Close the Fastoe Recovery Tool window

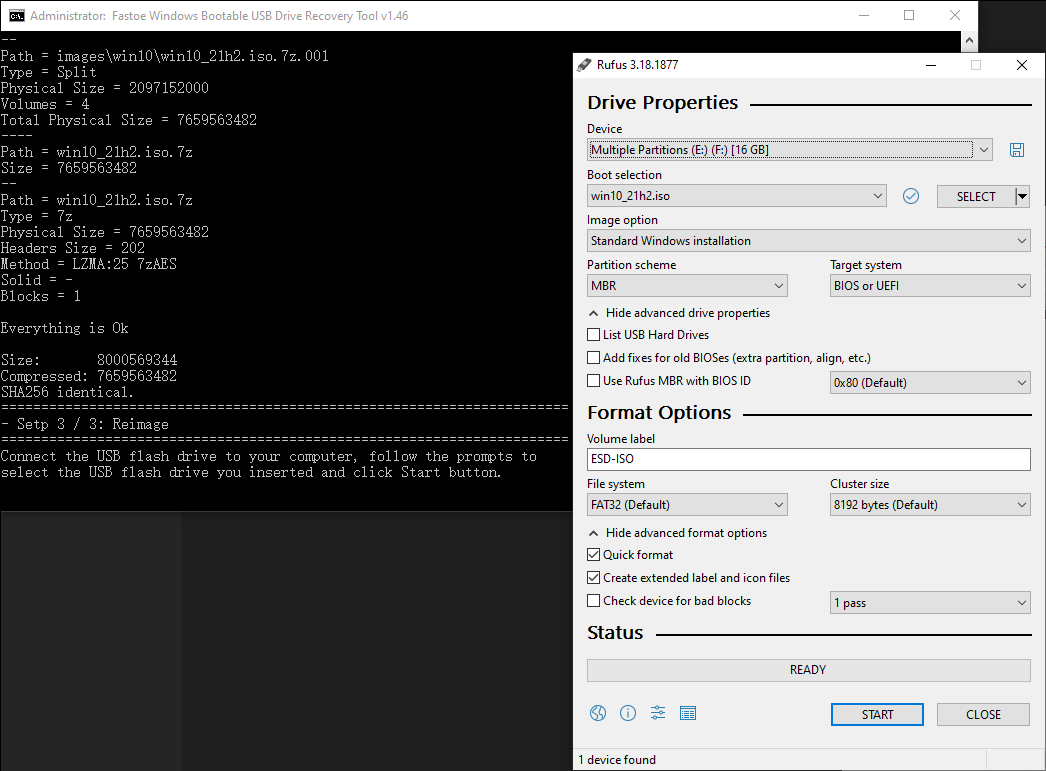point(955,15)
